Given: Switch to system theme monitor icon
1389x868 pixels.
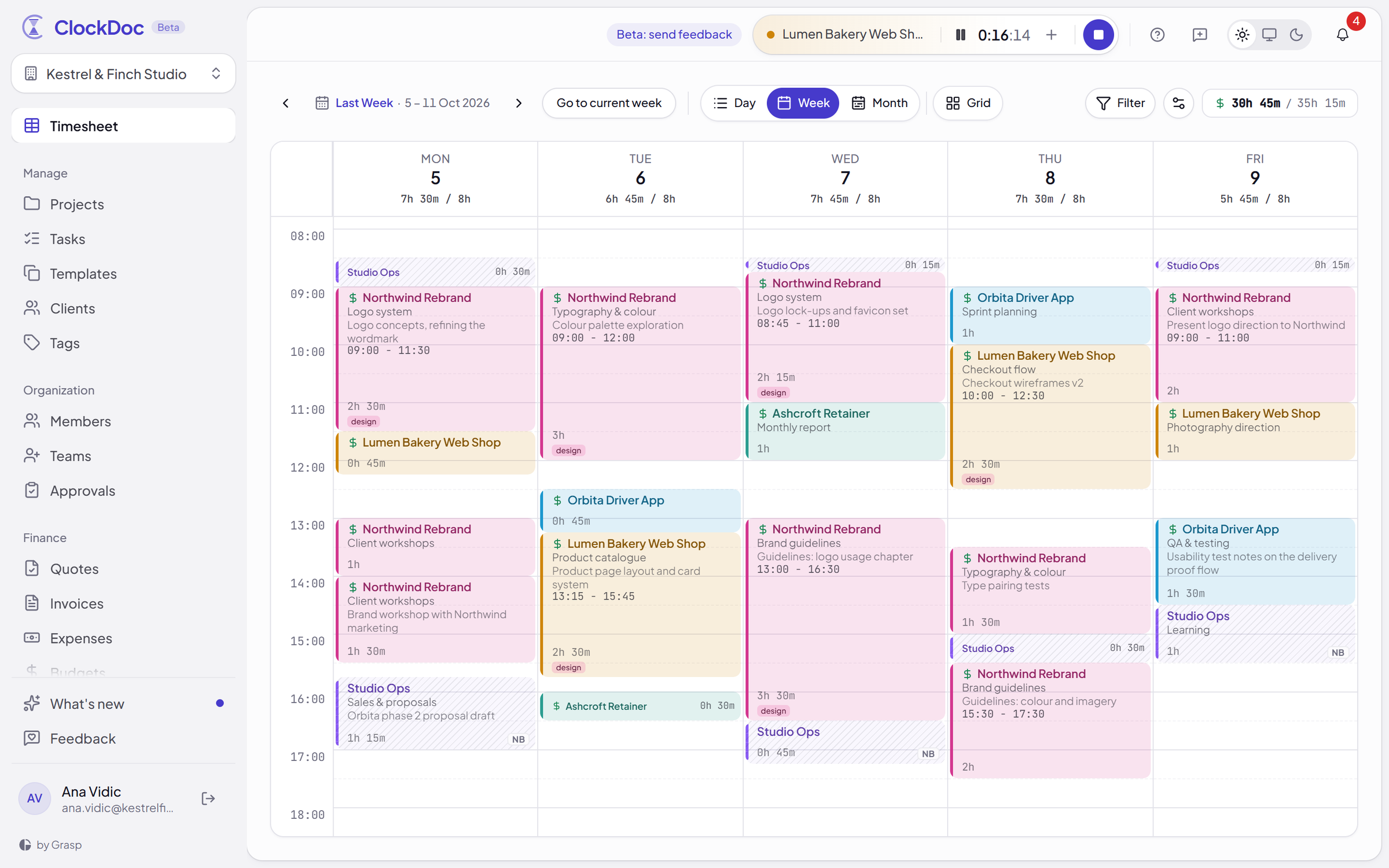Looking at the screenshot, I should [1269, 35].
